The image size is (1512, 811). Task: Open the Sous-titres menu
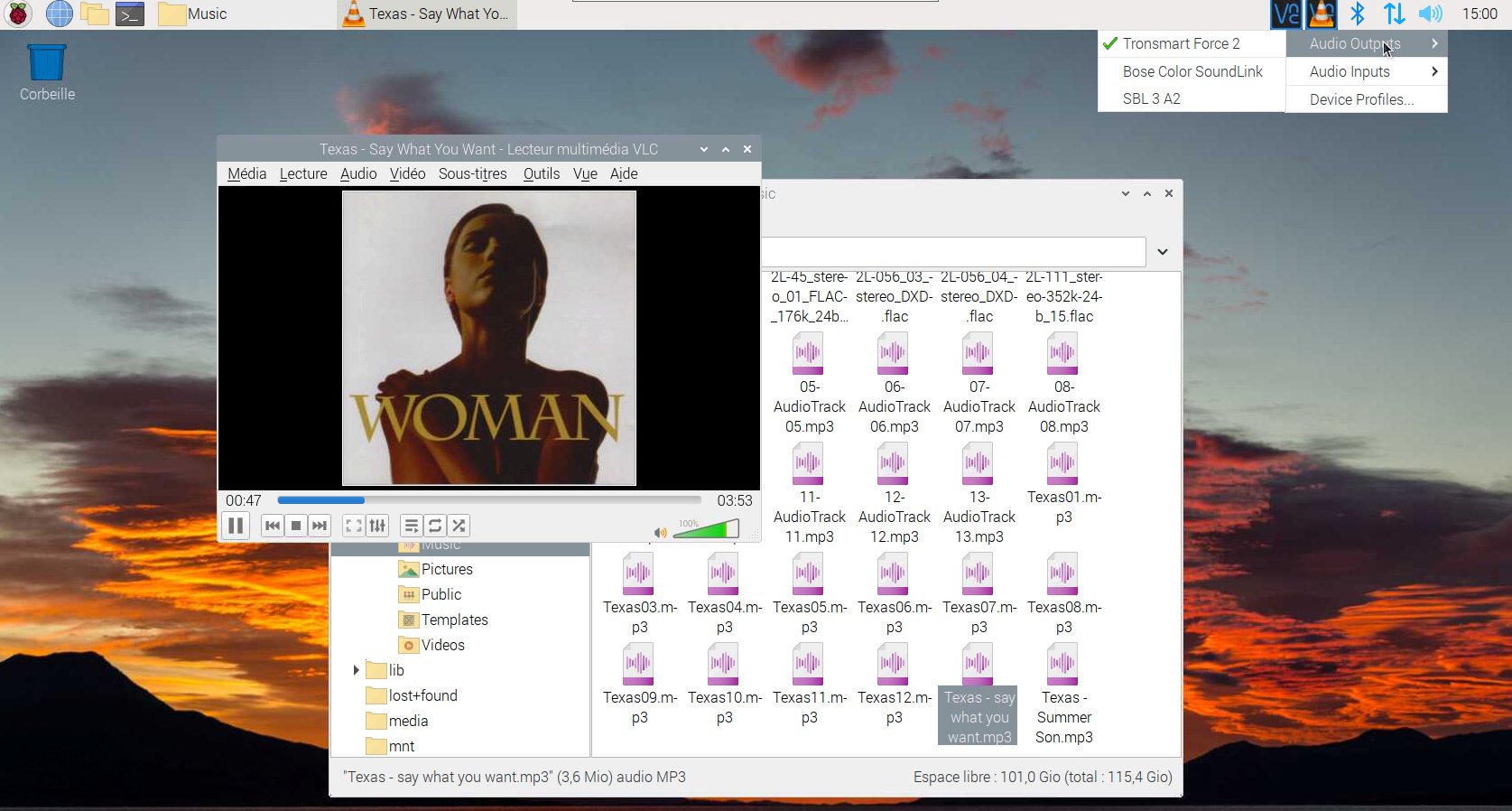(473, 173)
